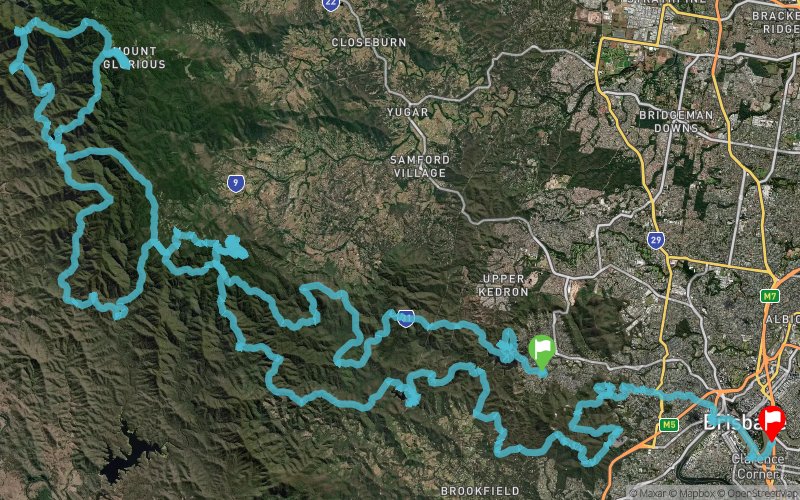The width and height of the screenshot is (800, 500).
Task: Click the Closeburn place label
Action: [x=369, y=42]
